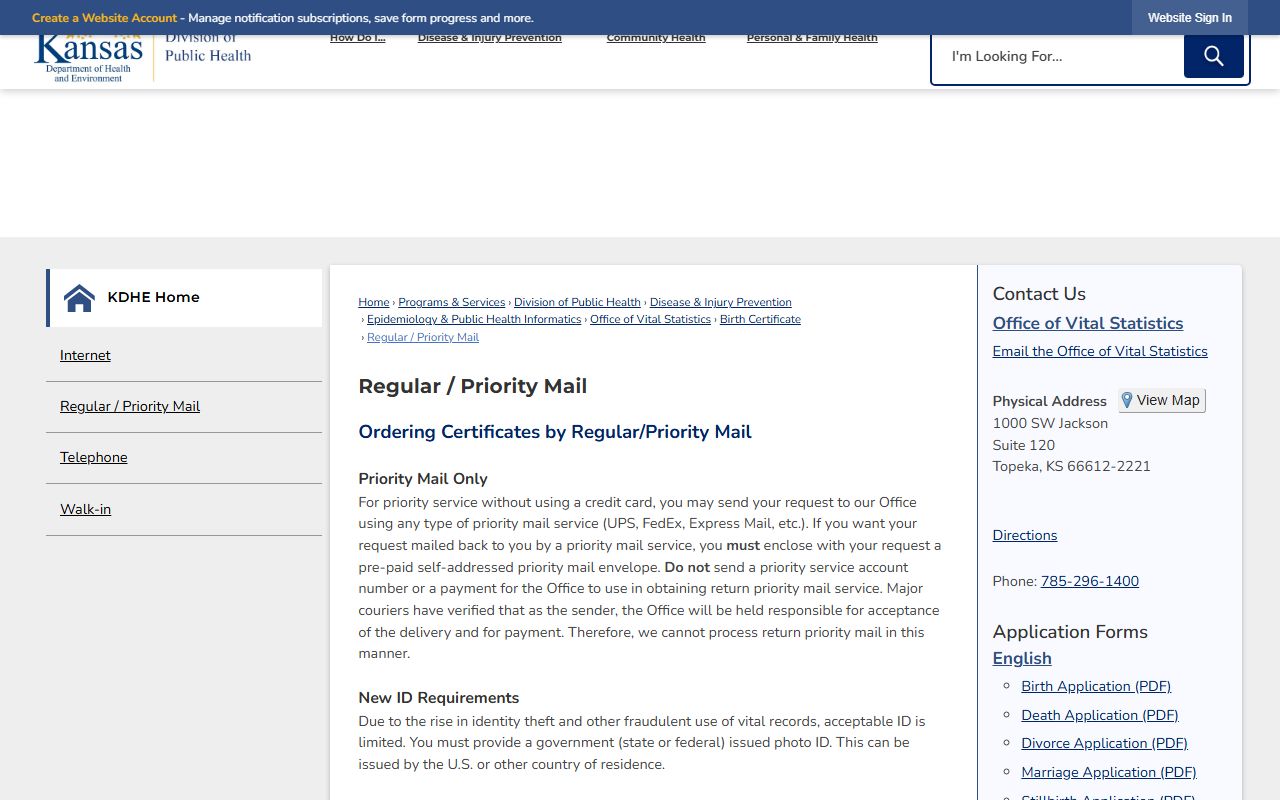
Task: Click the 'Application Forms' heading
Action: pos(1070,632)
